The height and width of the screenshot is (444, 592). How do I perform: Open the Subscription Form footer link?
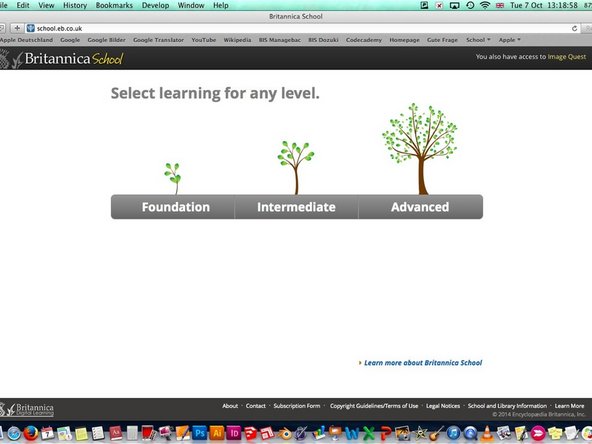(x=297, y=406)
